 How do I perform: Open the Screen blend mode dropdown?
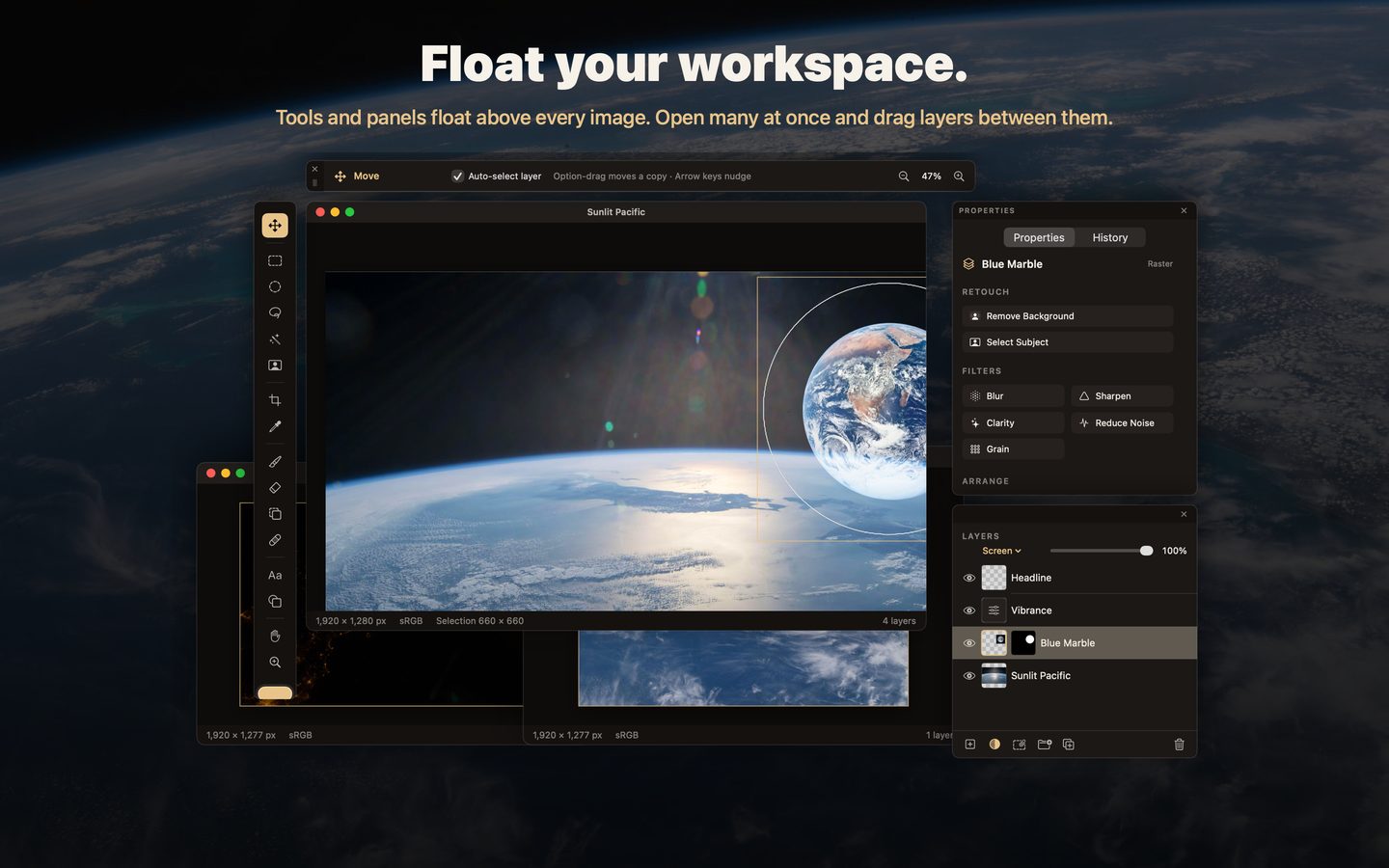coord(1001,551)
